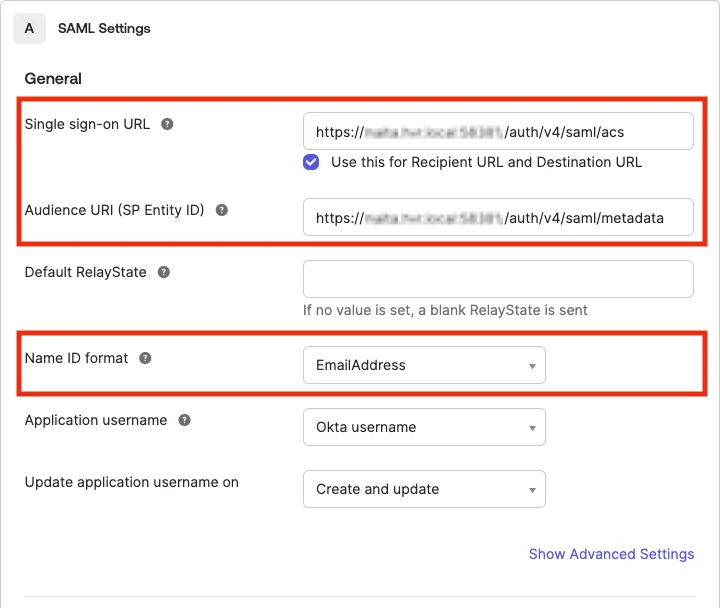Click "Update application username on" label
The height and width of the screenshot is (608, 720).
pyautogui.click(x=131, y=482)
